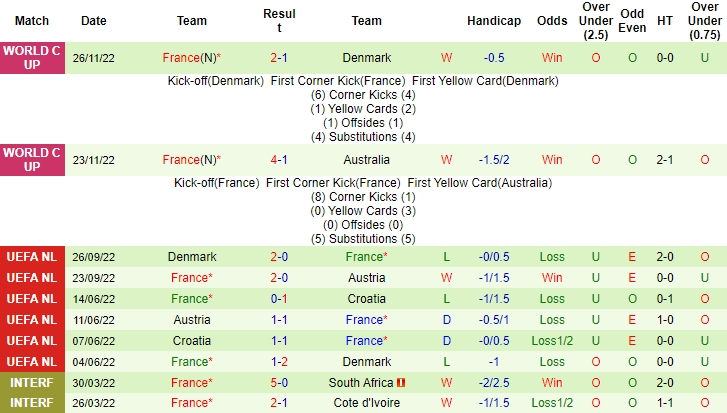Open the 5-0 France vs South Africa score

tap(279, 383)
